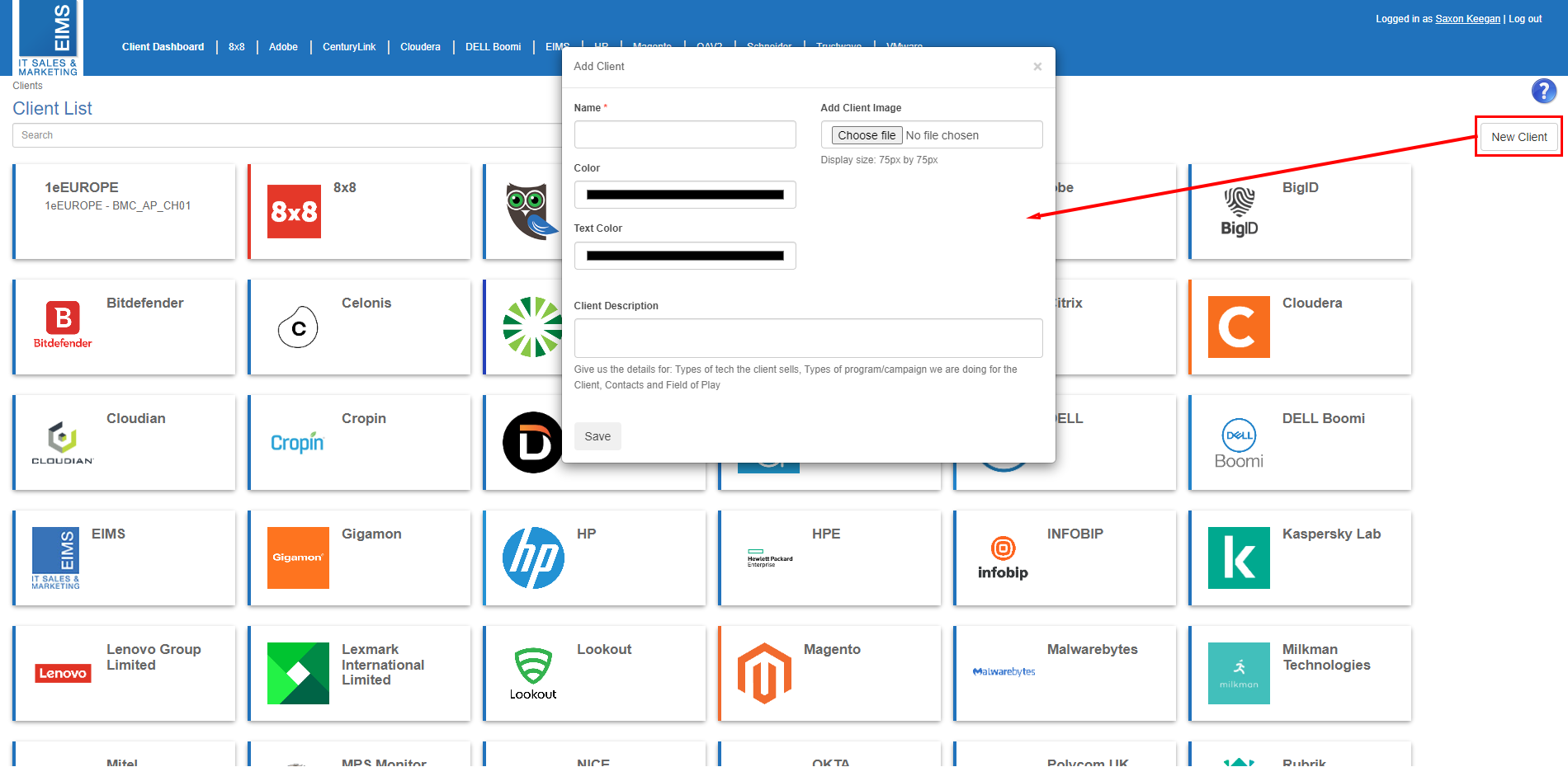Click the New Client button
1568x767 pixels.
(1518, 137)
